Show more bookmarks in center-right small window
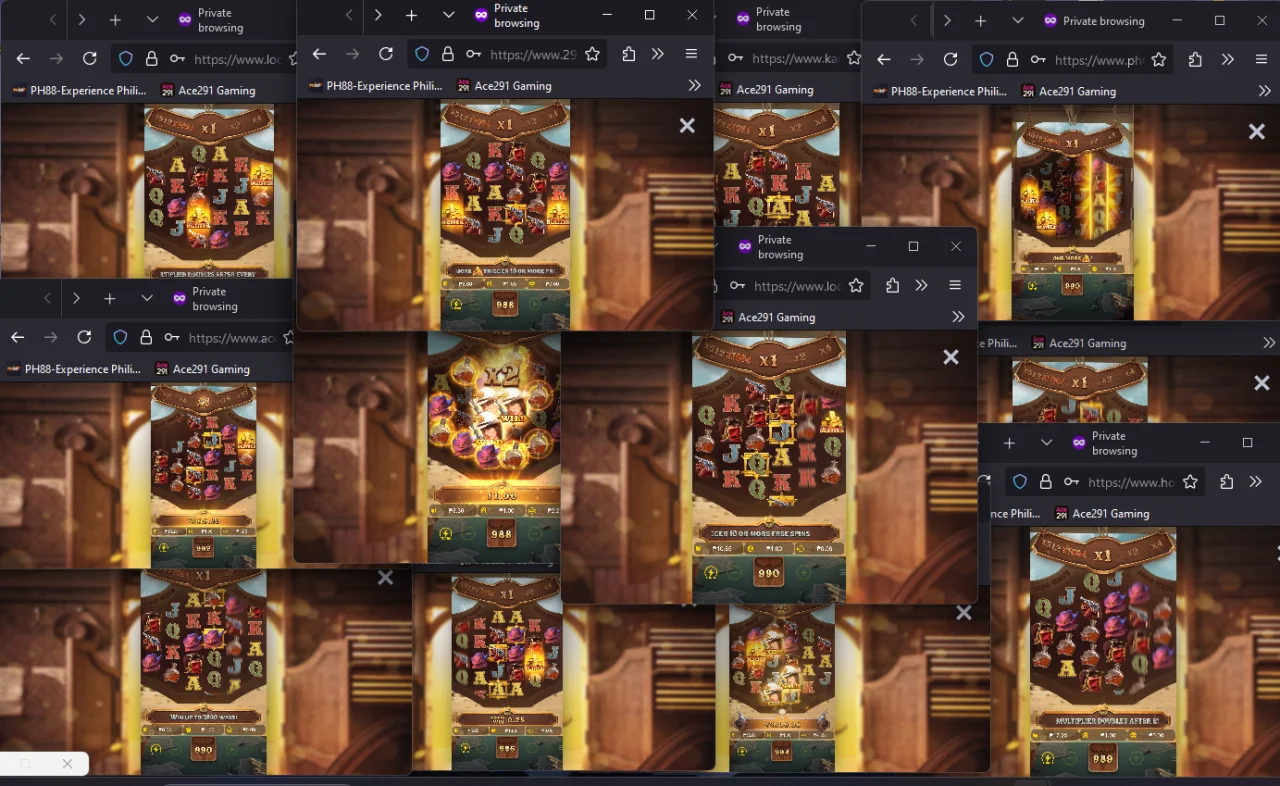The width and height of the screenshot is (1280, 786). tap(958, 317)
